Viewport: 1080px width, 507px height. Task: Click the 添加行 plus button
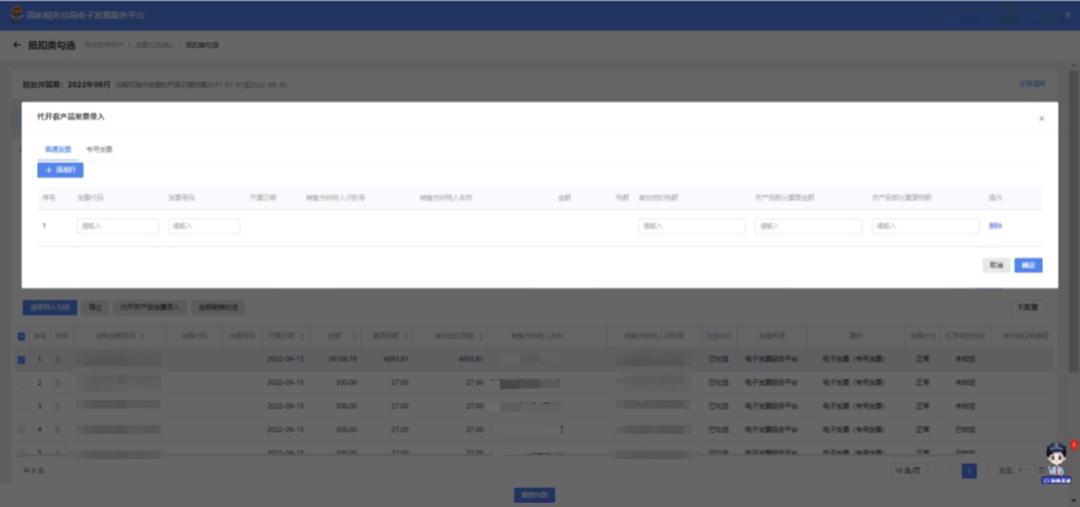(60, 170)
